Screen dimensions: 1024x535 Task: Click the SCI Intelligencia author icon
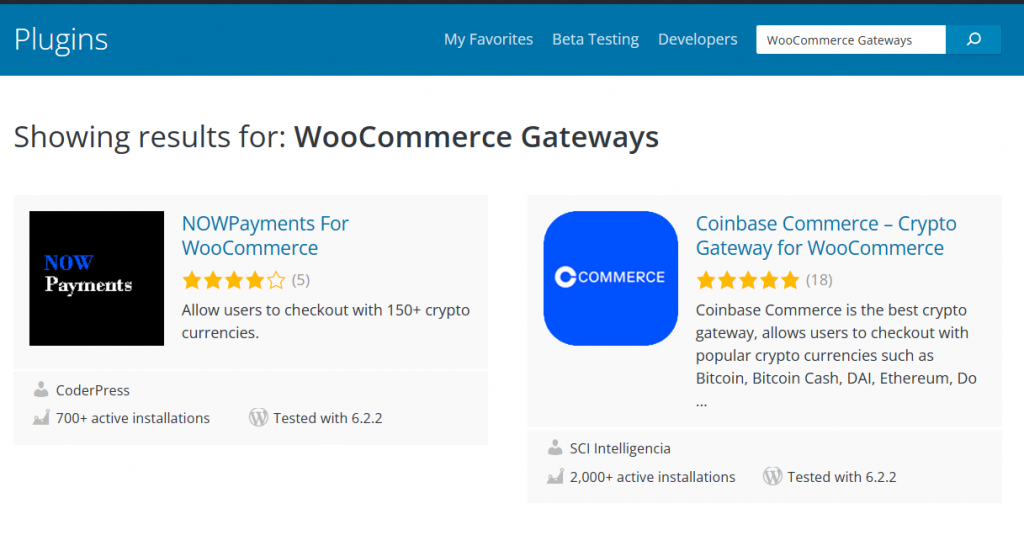555,447
